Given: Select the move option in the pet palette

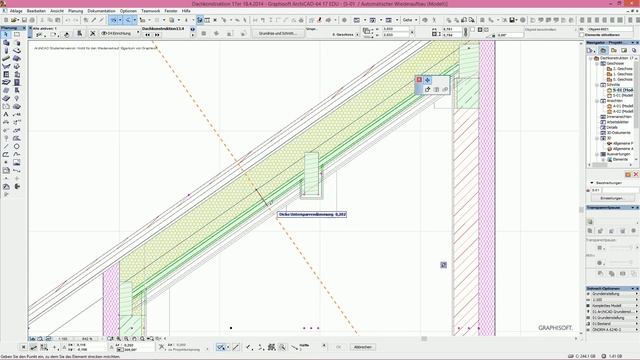Looking at the screenshot, I should [427, 80].
